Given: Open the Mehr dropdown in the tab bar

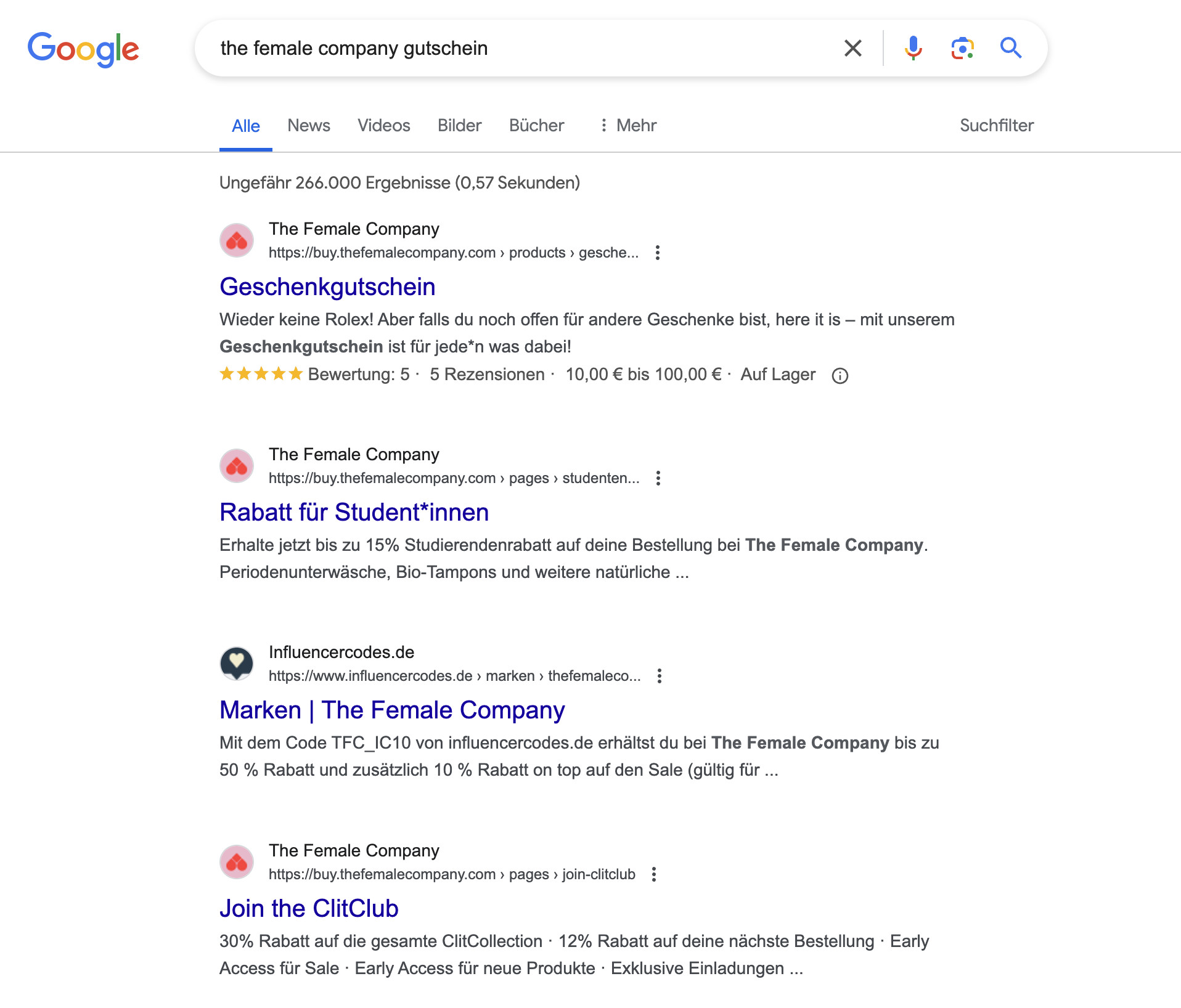Looking at the screenshot, I should point(627,125).
